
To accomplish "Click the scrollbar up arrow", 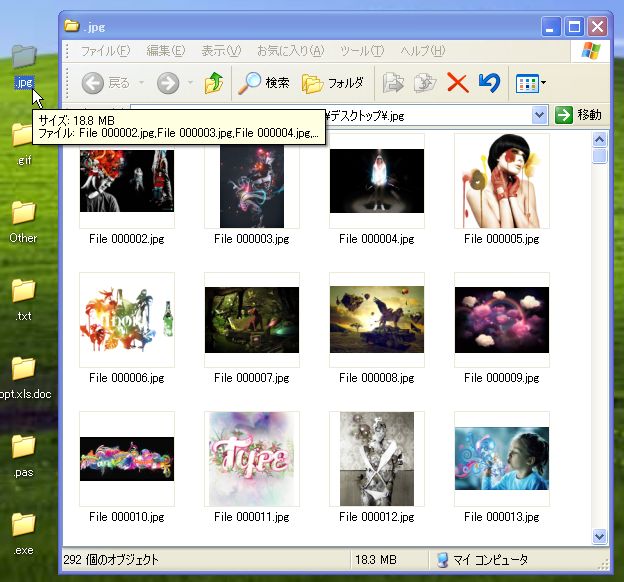I will [x=599, y=140].
